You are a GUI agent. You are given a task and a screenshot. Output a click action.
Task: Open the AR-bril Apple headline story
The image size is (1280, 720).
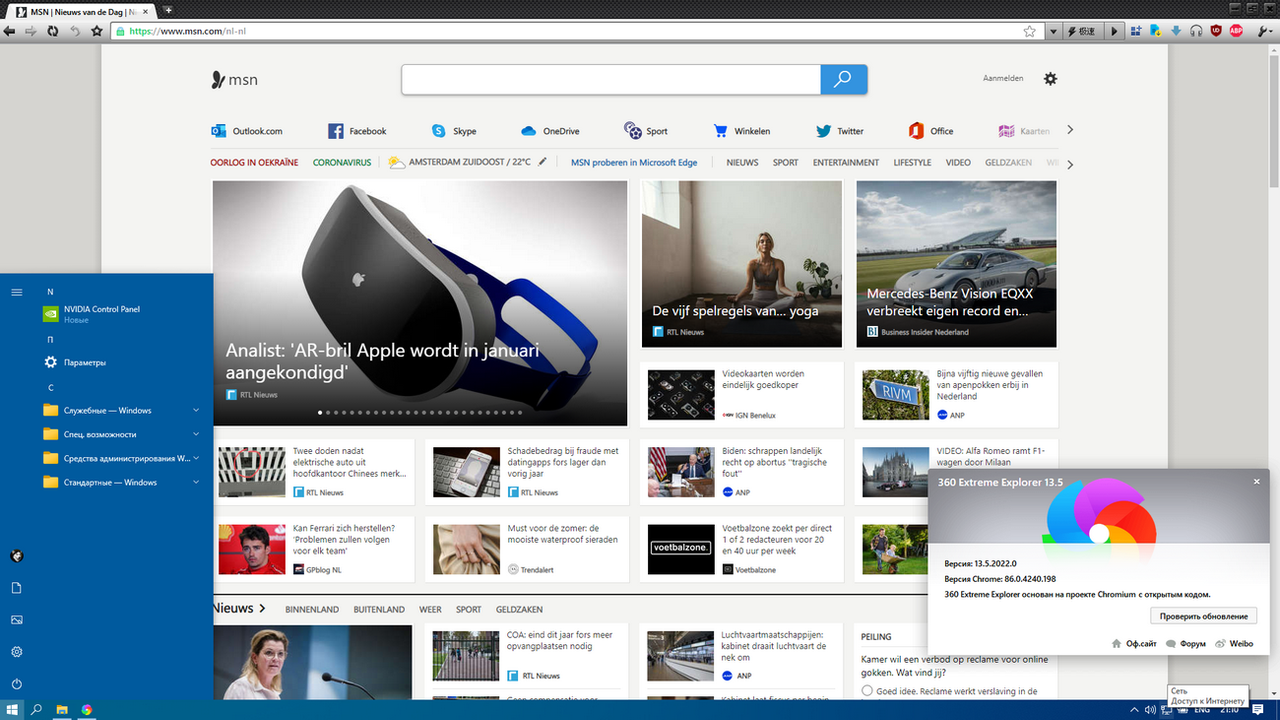coord(420,303)
